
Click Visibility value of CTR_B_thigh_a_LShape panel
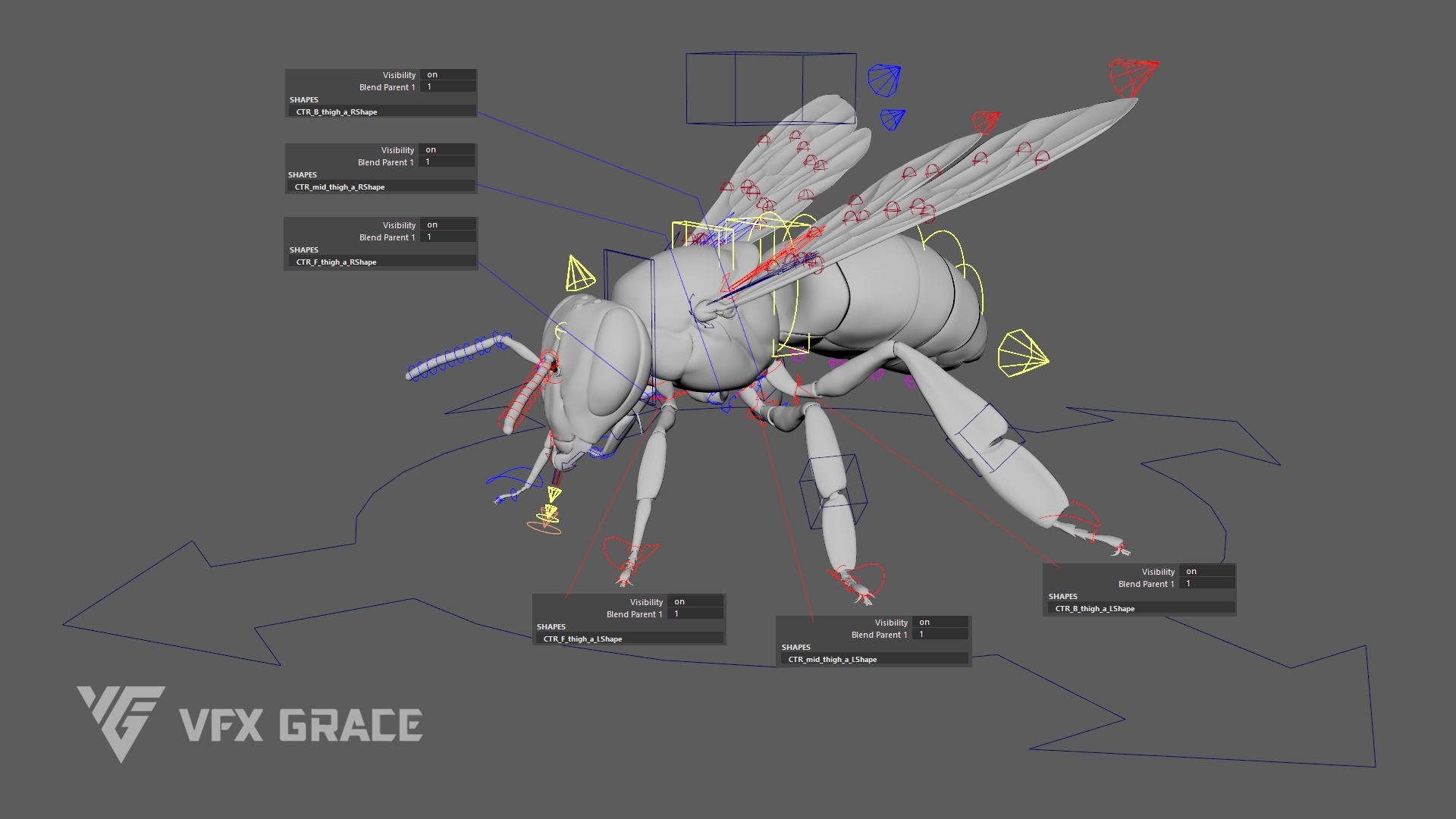[1207, 572]
